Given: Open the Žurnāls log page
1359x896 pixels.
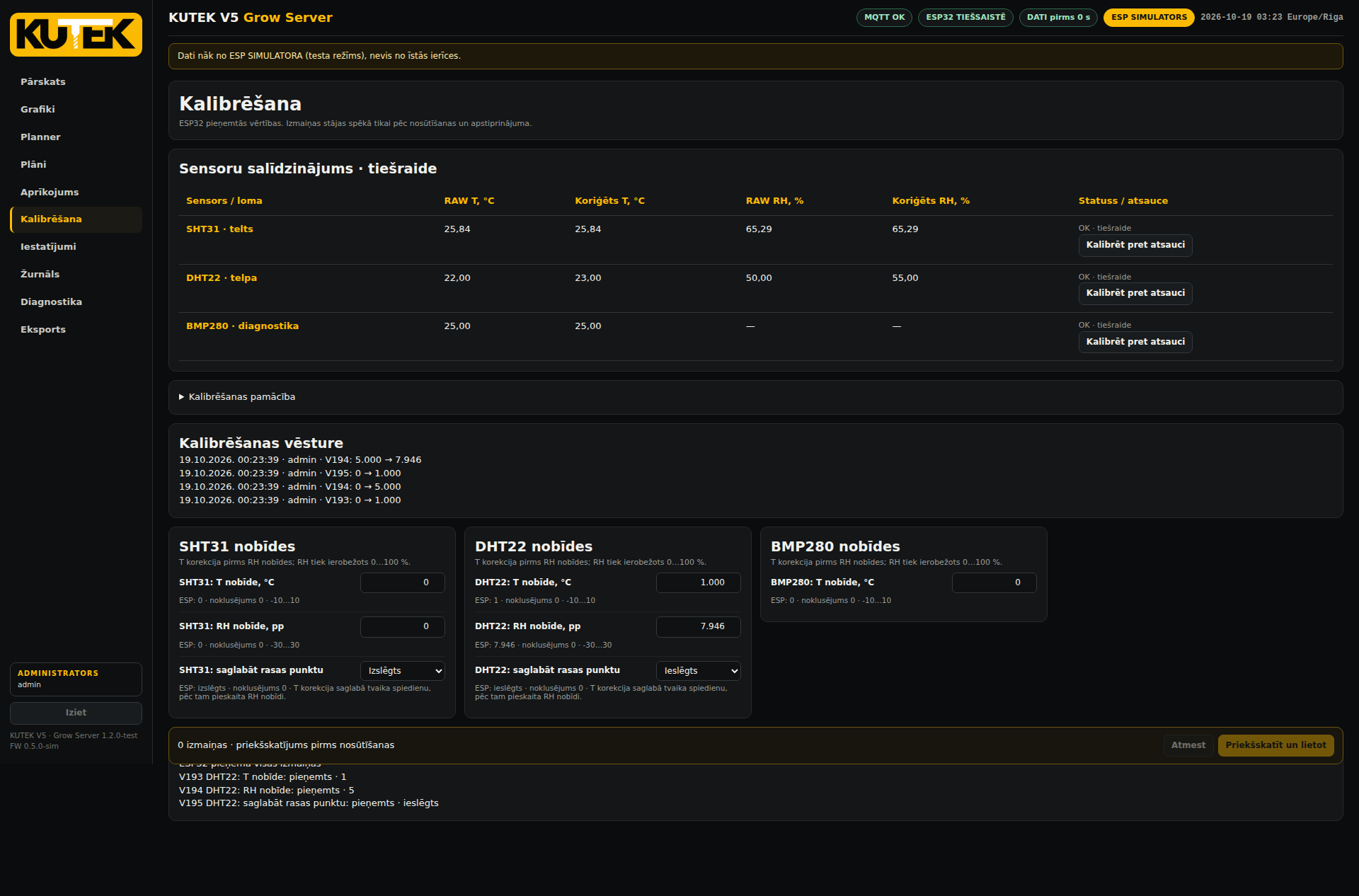Looking at the screenshot, I should click(x=76, y=275).
